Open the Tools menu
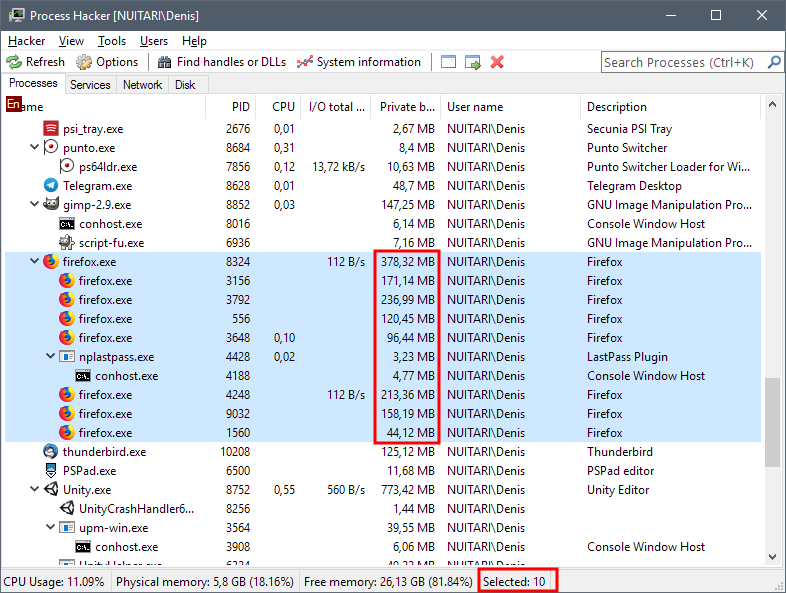Image resolution: width=786 pixels, height=593 pixels. (x=112, y=41)
